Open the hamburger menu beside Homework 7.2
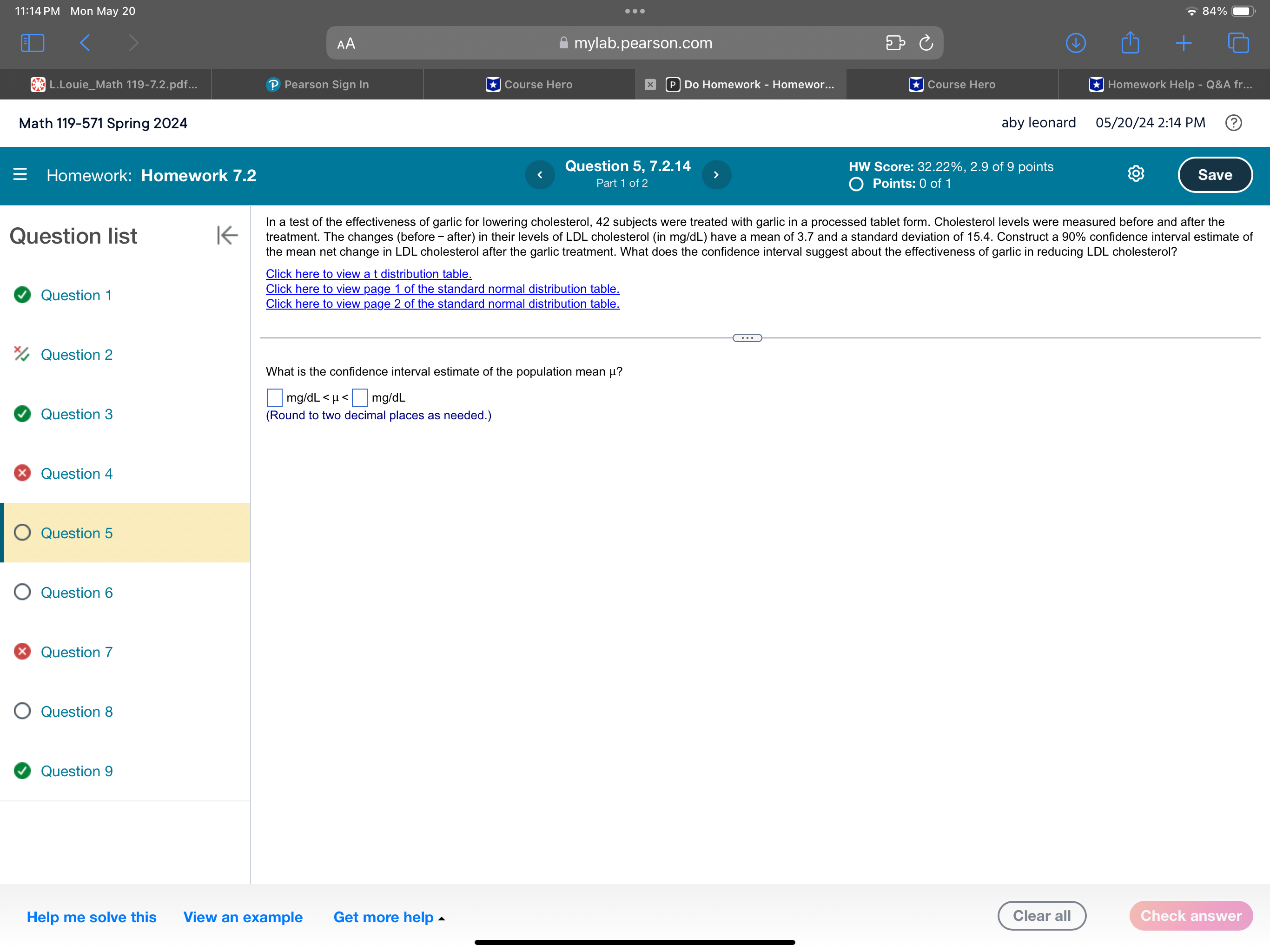This screenshot has height=952, width=1270. (20, 174)
